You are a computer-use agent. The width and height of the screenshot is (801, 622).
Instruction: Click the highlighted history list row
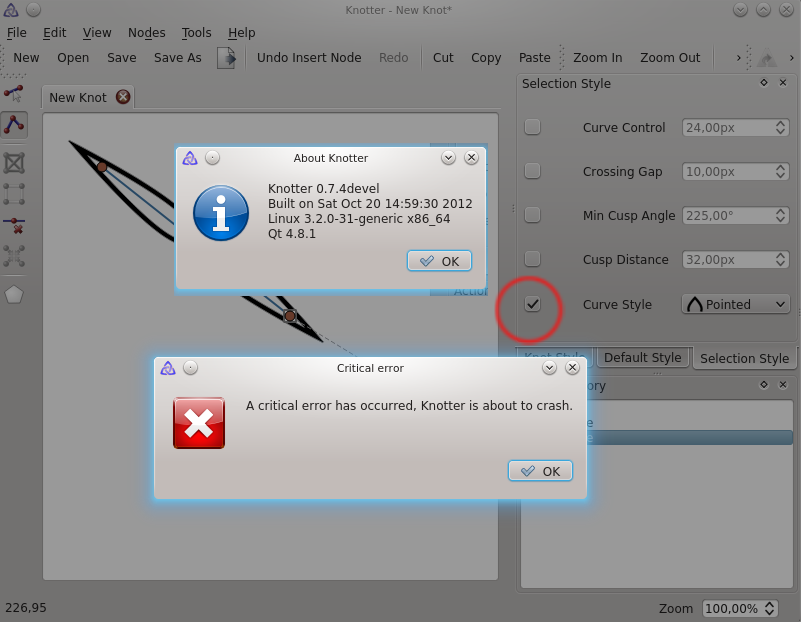[689, 438]
